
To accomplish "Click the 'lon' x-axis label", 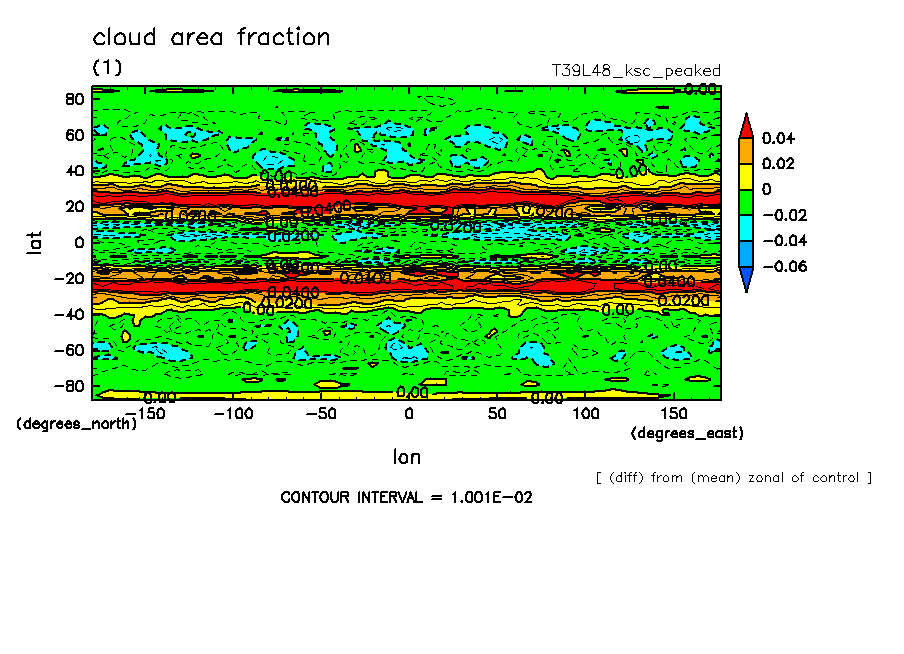I will (406, 457).
